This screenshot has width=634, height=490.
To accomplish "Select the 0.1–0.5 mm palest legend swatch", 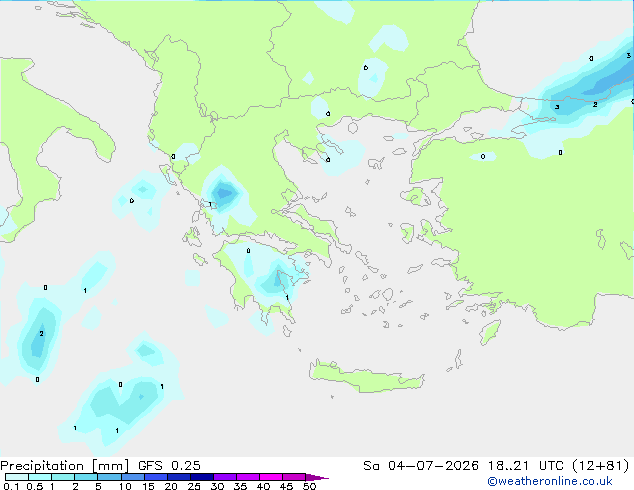I will (x=17, y=477).
